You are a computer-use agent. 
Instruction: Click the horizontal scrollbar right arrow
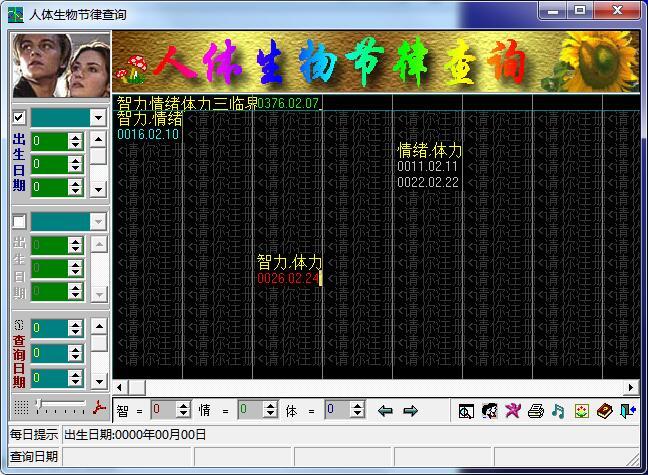click(x=632, y=388)
